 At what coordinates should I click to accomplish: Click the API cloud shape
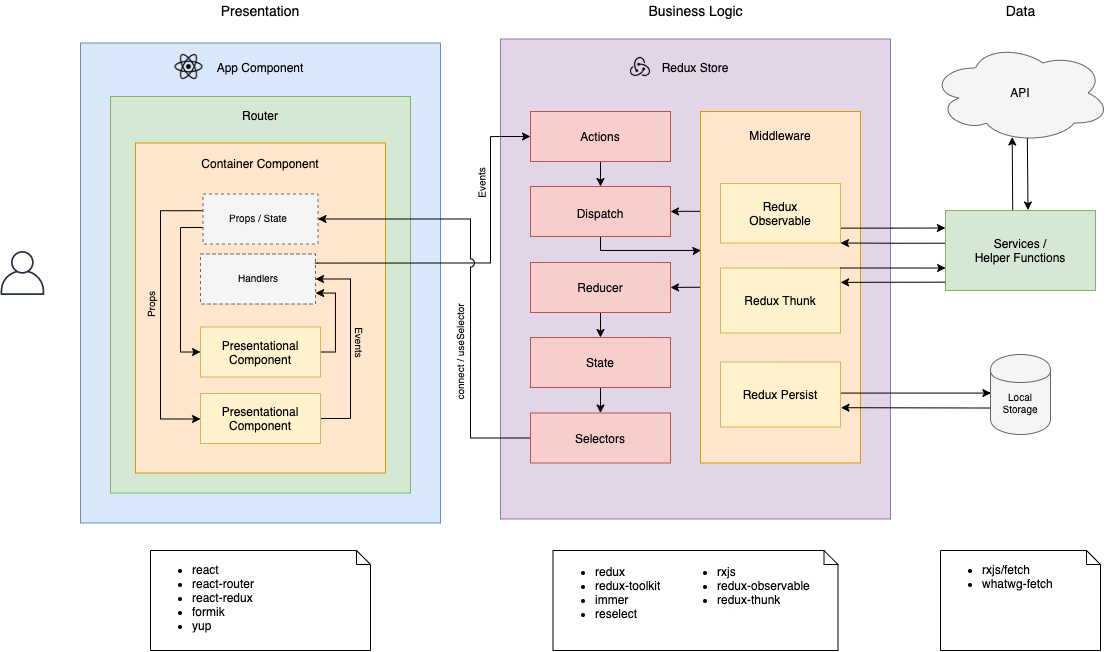(x=1021, y=94)
